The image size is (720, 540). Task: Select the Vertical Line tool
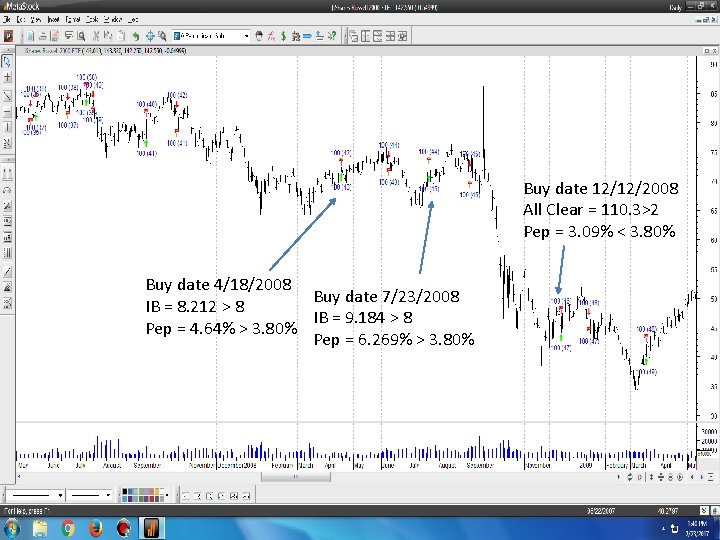(7, 127)
